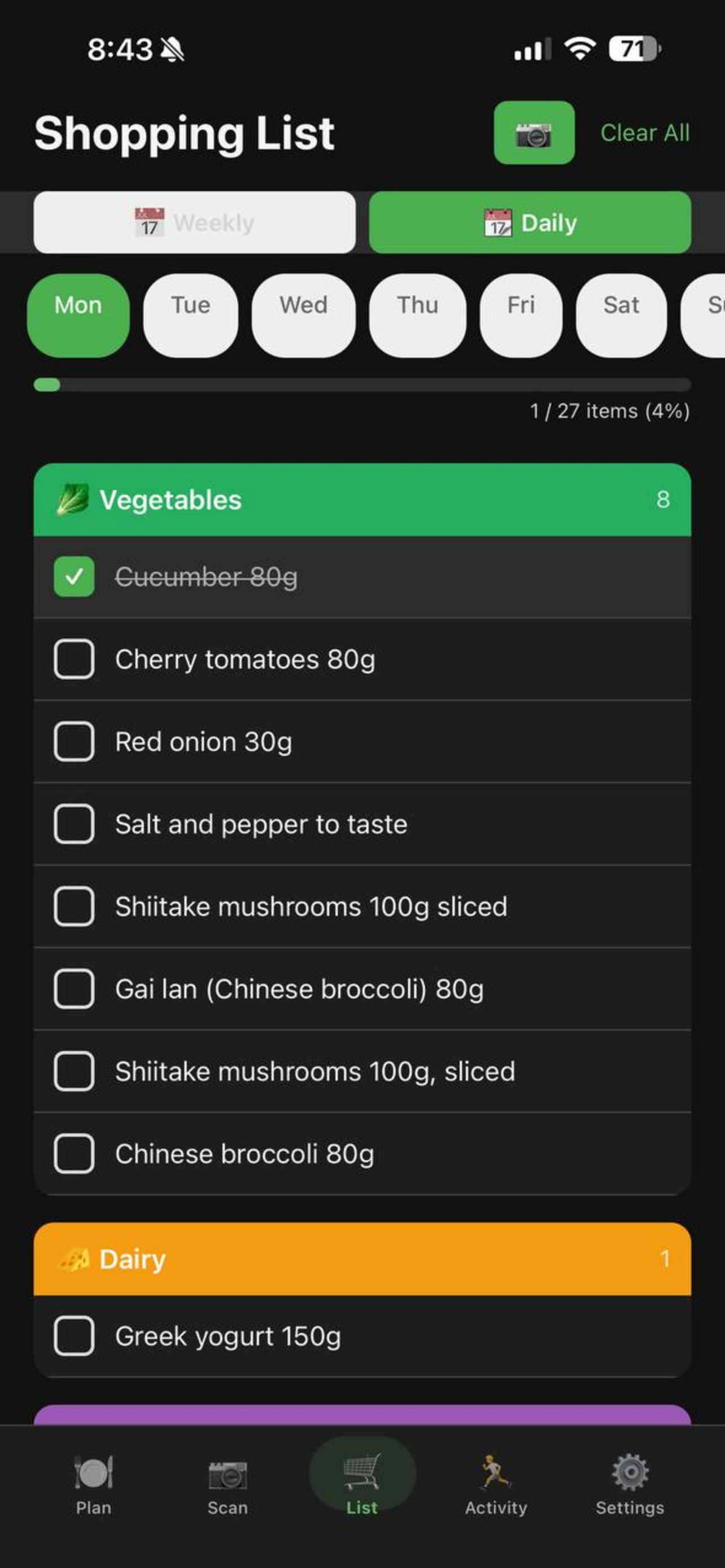
Task: Collapse the Dairy category header
Action: [362, 1259]
